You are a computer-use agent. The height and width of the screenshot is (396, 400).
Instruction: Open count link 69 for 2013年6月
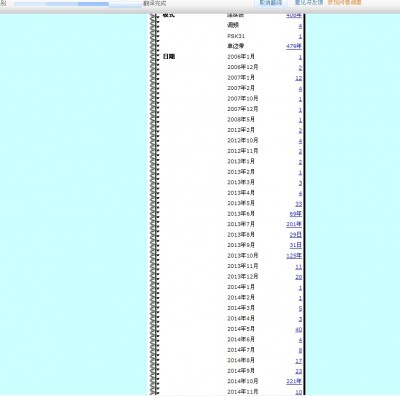point(295,214)
